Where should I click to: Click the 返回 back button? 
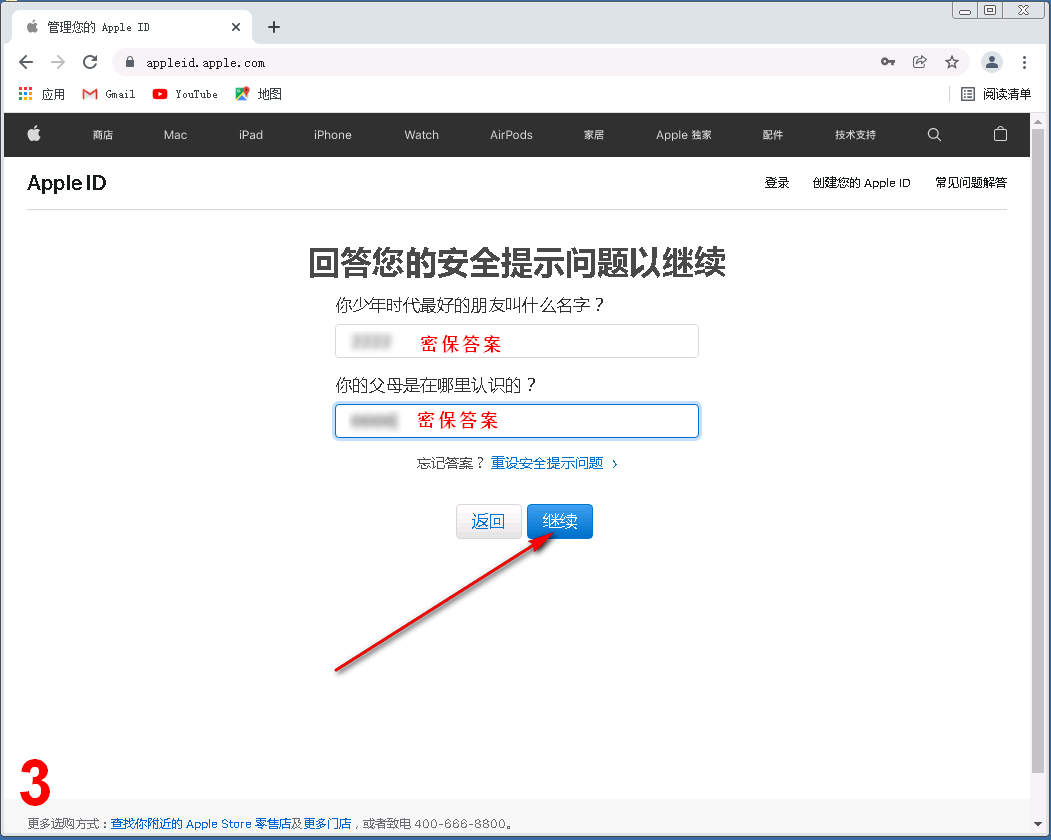[x=489, y=521]
